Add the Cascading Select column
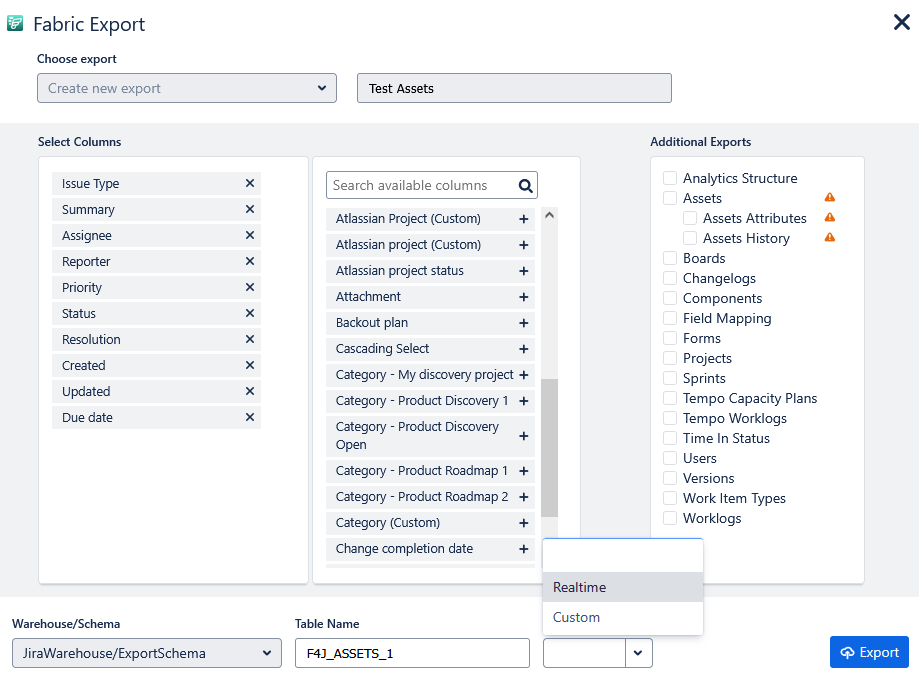The width and height of the screenshot is (919, 687). [523, 349]
